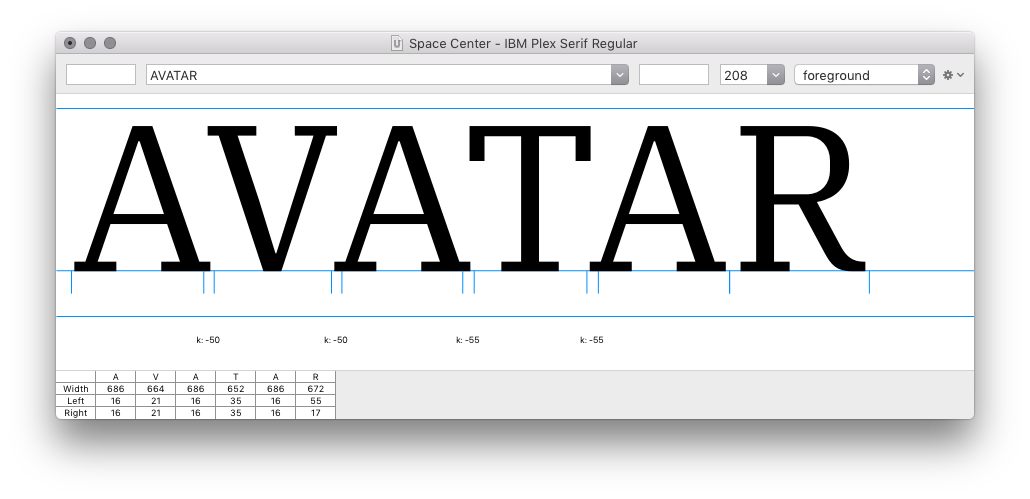Click the Width row header
This screenshot has height=499, width=1030.
(x=76, y=389)
